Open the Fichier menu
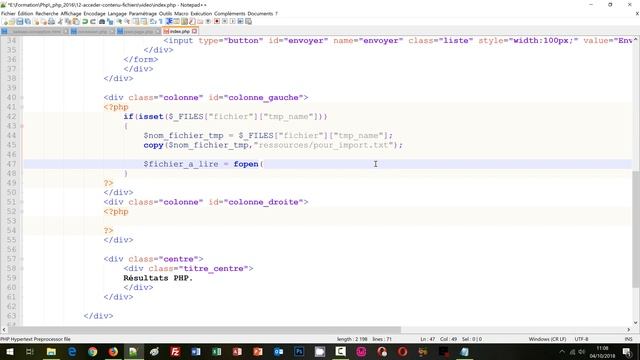This screenshot has height=360, width=640. tap(8, 13)
